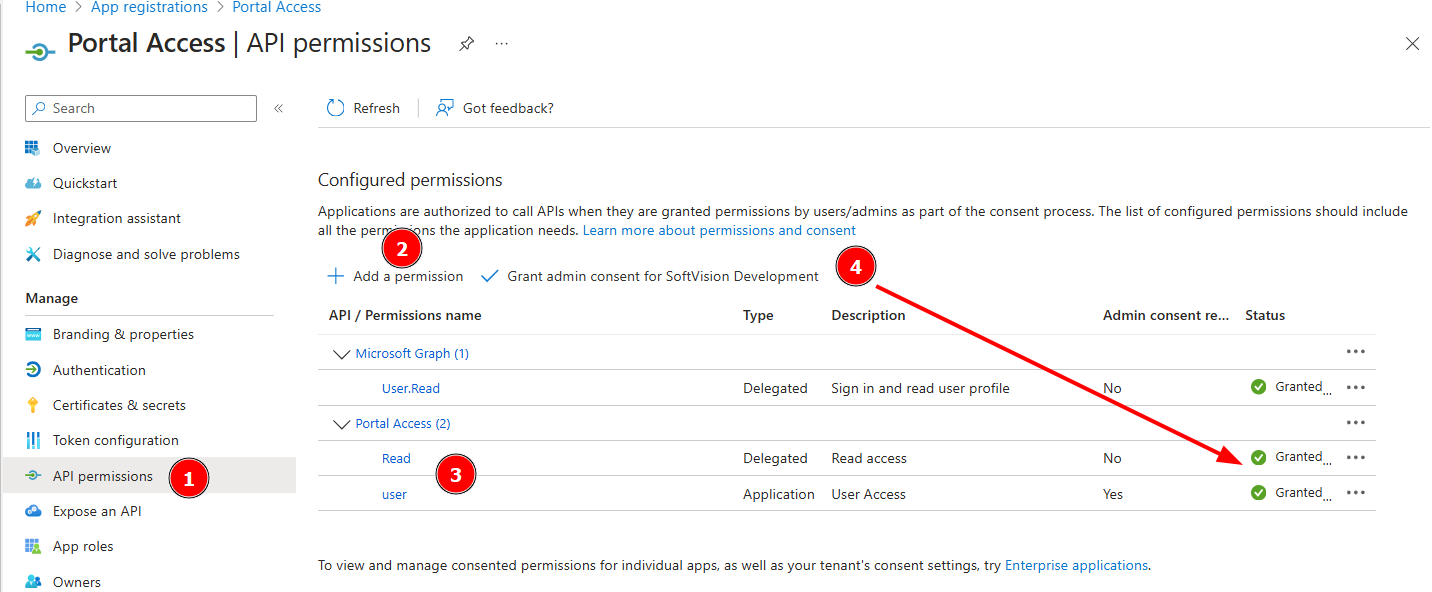Grant admin consent for SoftVision Development
Viewport: 1432px width, 592px height.
tap(650, 276)
